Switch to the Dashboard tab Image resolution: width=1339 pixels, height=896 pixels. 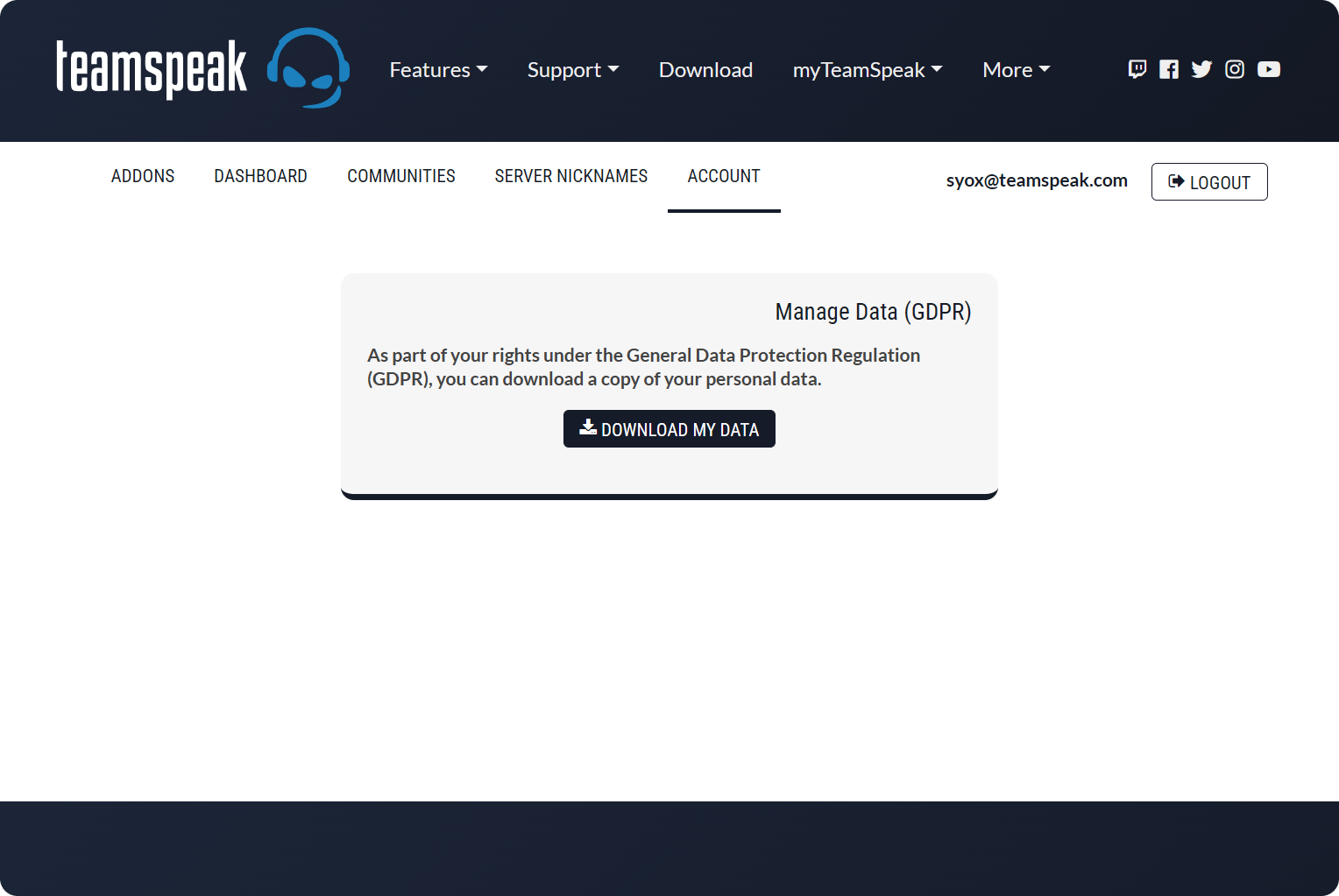[x=260, y=176]
